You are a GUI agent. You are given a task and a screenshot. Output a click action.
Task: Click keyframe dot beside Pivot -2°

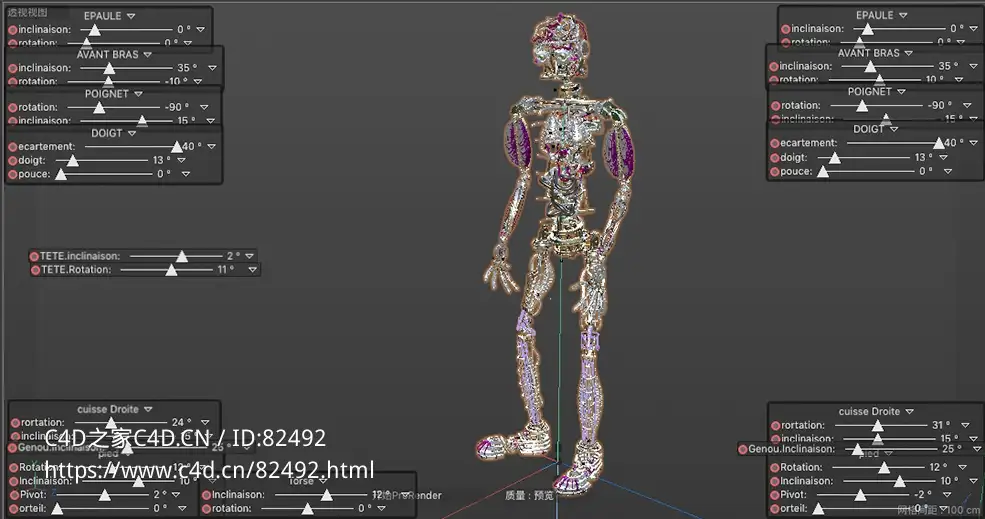[x=775, y=495]
